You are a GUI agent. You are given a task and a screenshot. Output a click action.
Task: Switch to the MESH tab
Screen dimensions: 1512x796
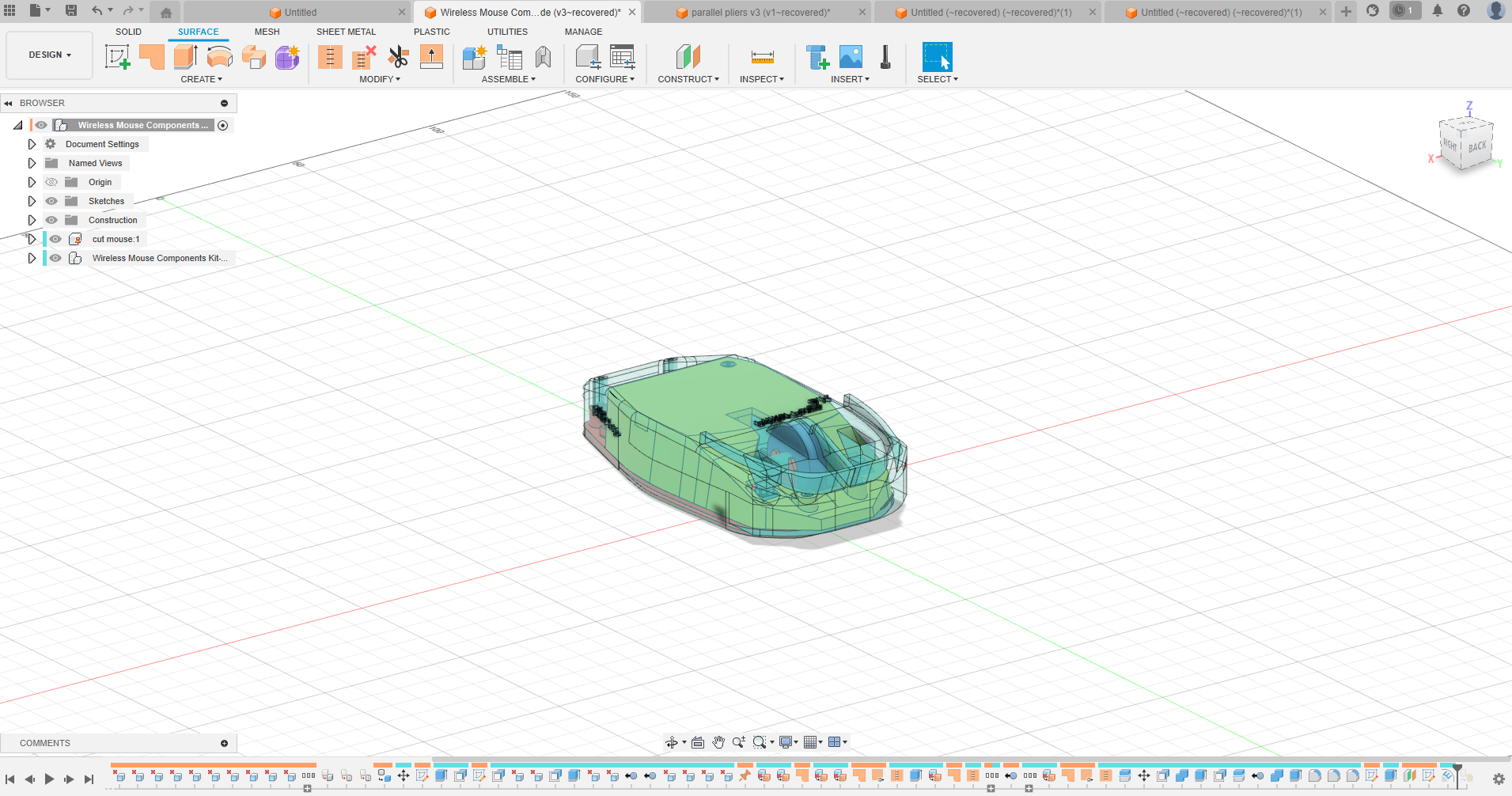click(x=267, y=32)
